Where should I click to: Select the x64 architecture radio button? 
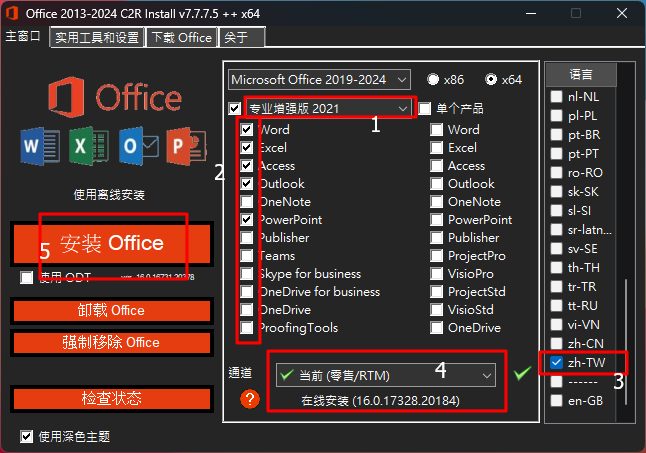(491, 79)
